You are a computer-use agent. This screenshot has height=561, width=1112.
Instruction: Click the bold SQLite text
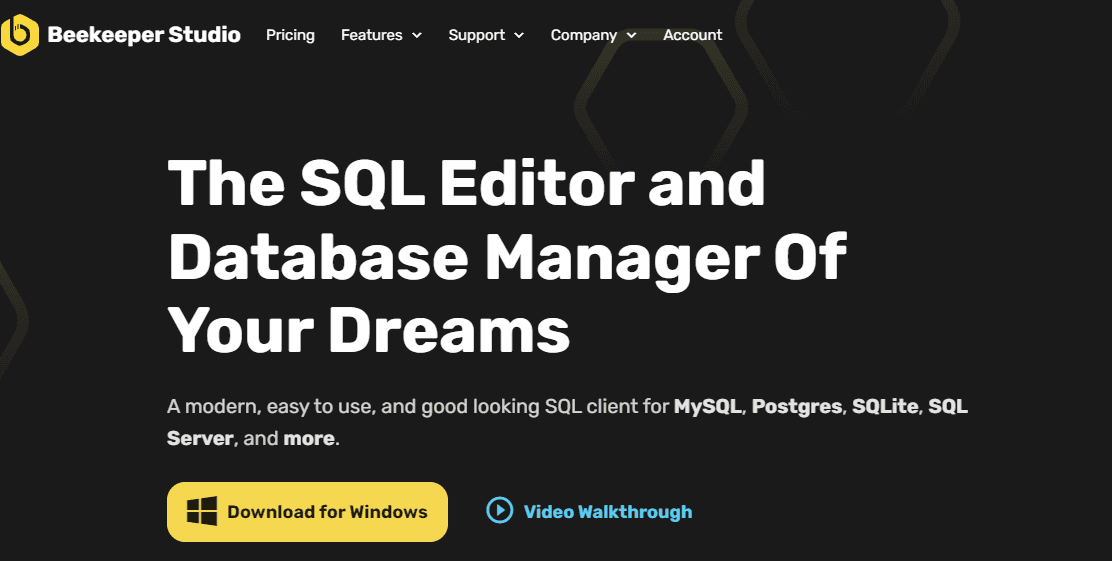pos(885,406)
